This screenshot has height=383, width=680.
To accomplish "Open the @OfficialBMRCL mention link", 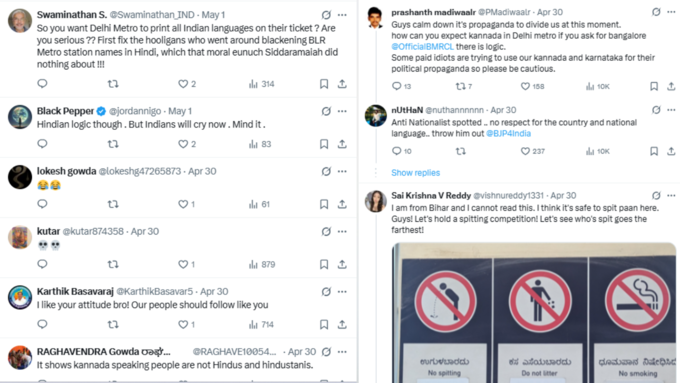I will point(422,47).
